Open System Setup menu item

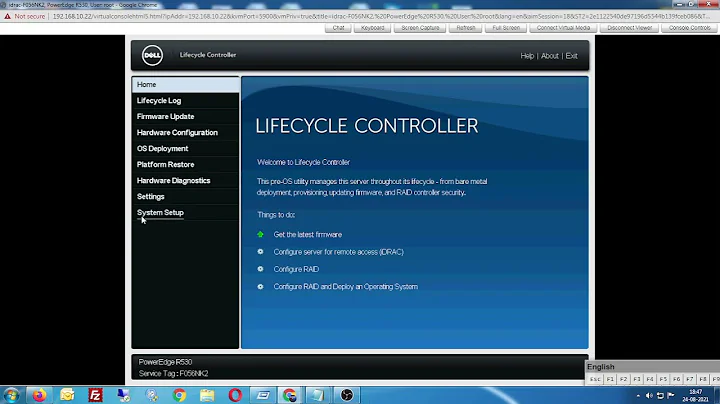[x=186, y=213]
